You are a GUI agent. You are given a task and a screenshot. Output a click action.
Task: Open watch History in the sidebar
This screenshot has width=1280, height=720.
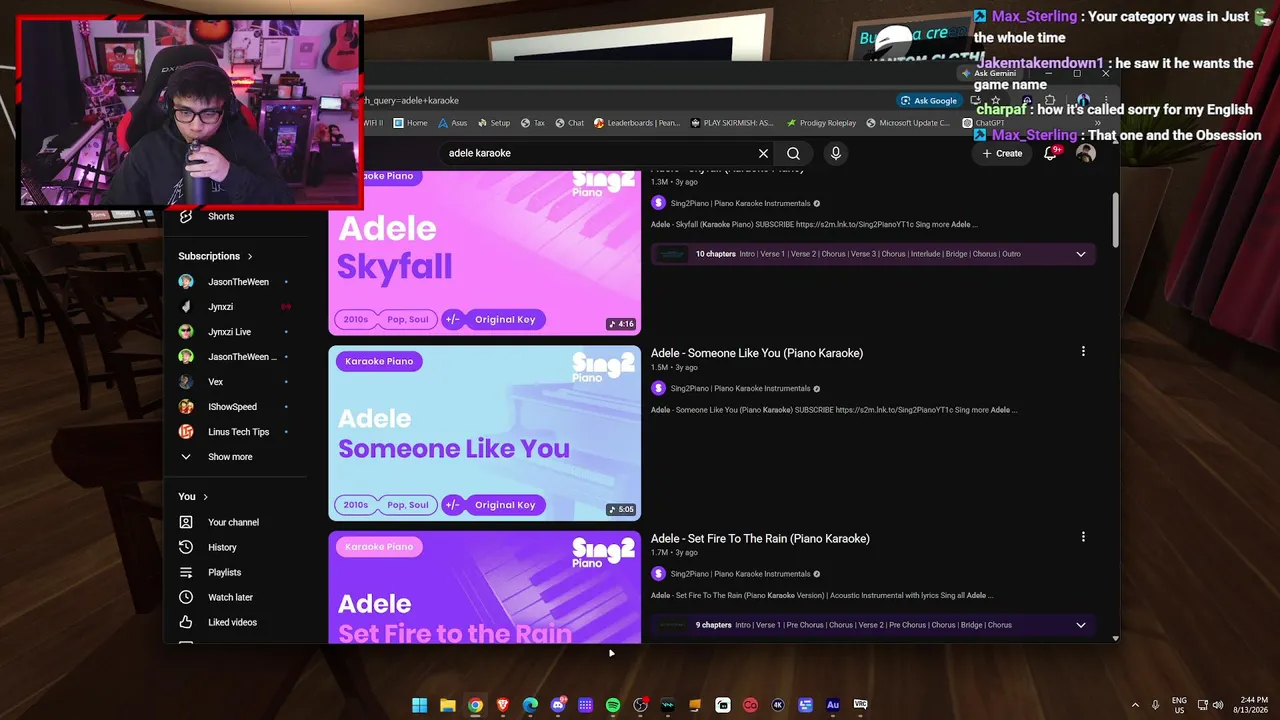[222, 547]
